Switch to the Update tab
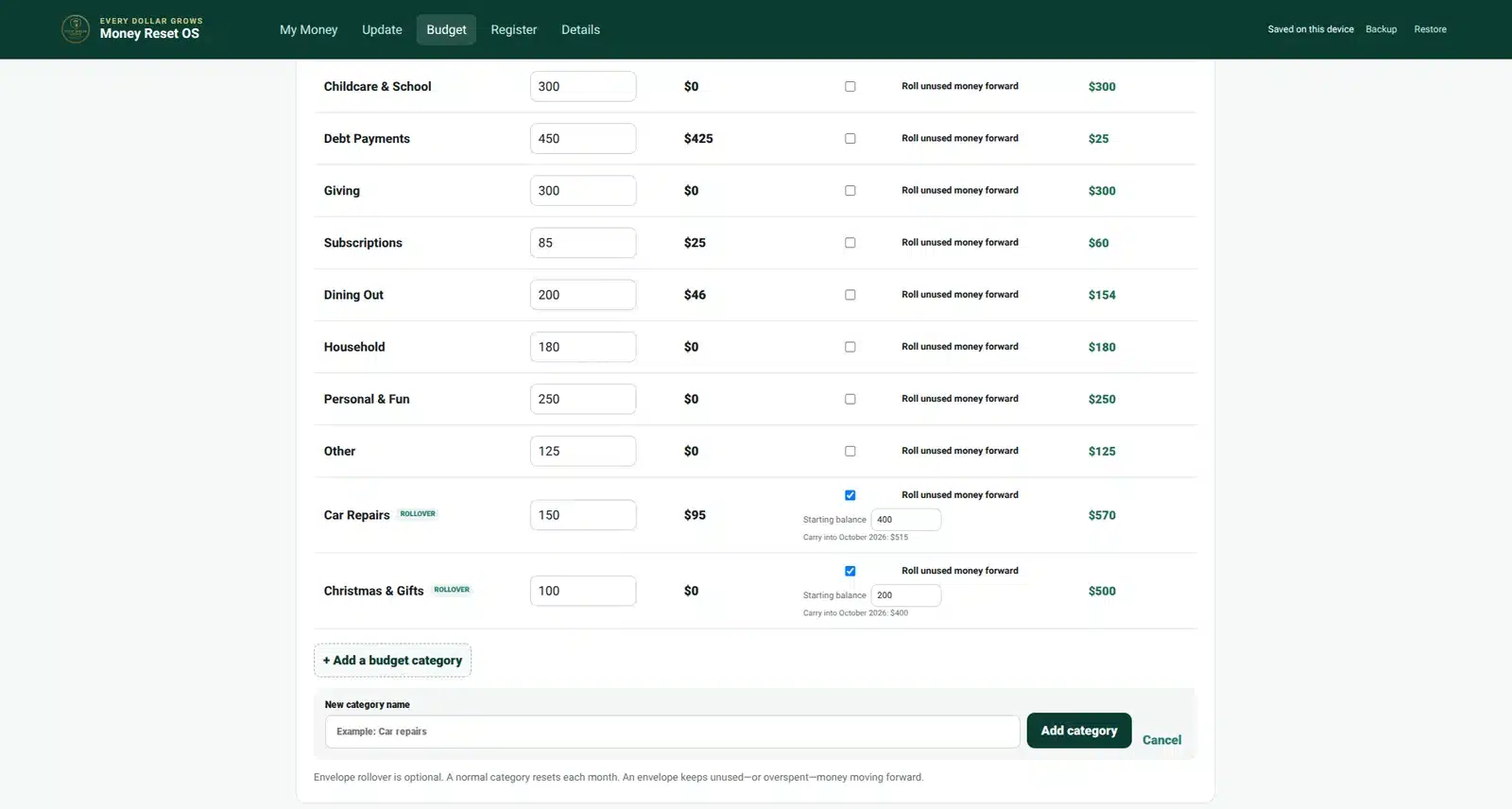1512x809 pixels. [382, 29]
